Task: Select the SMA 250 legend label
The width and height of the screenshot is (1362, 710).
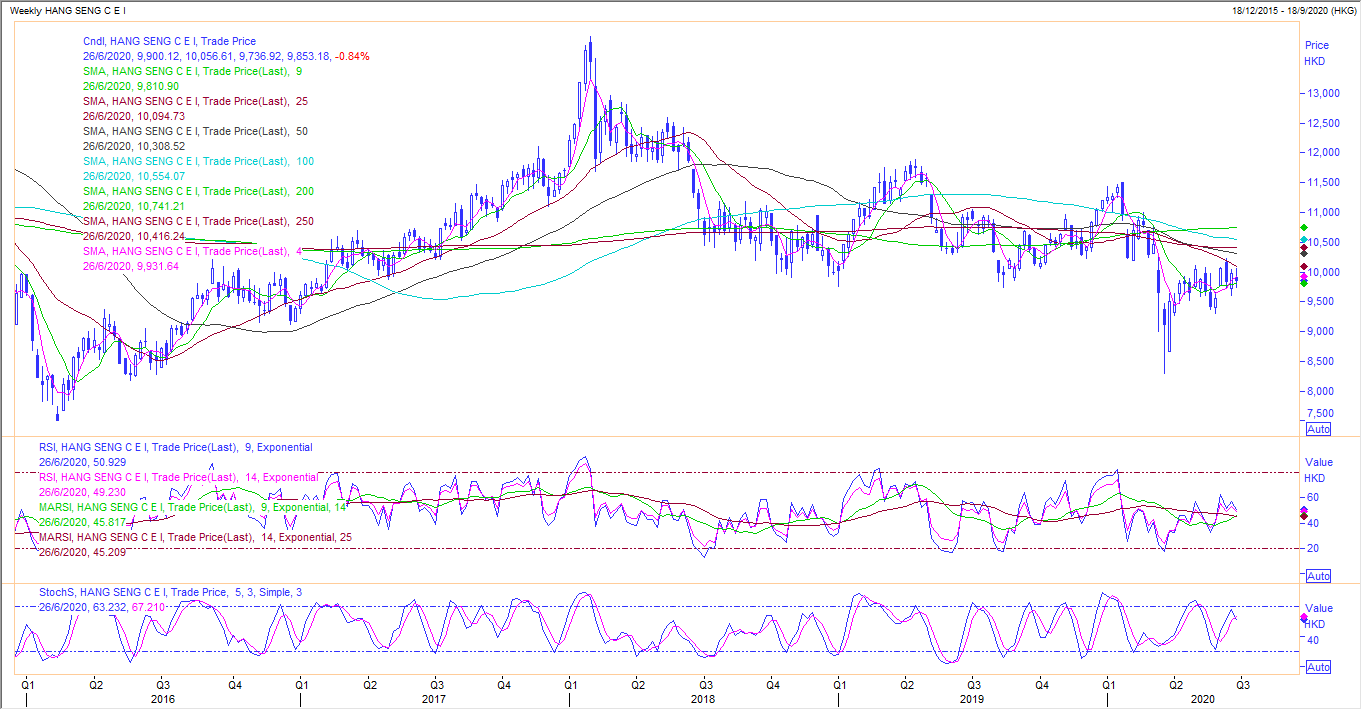Action: click(199, 221)
